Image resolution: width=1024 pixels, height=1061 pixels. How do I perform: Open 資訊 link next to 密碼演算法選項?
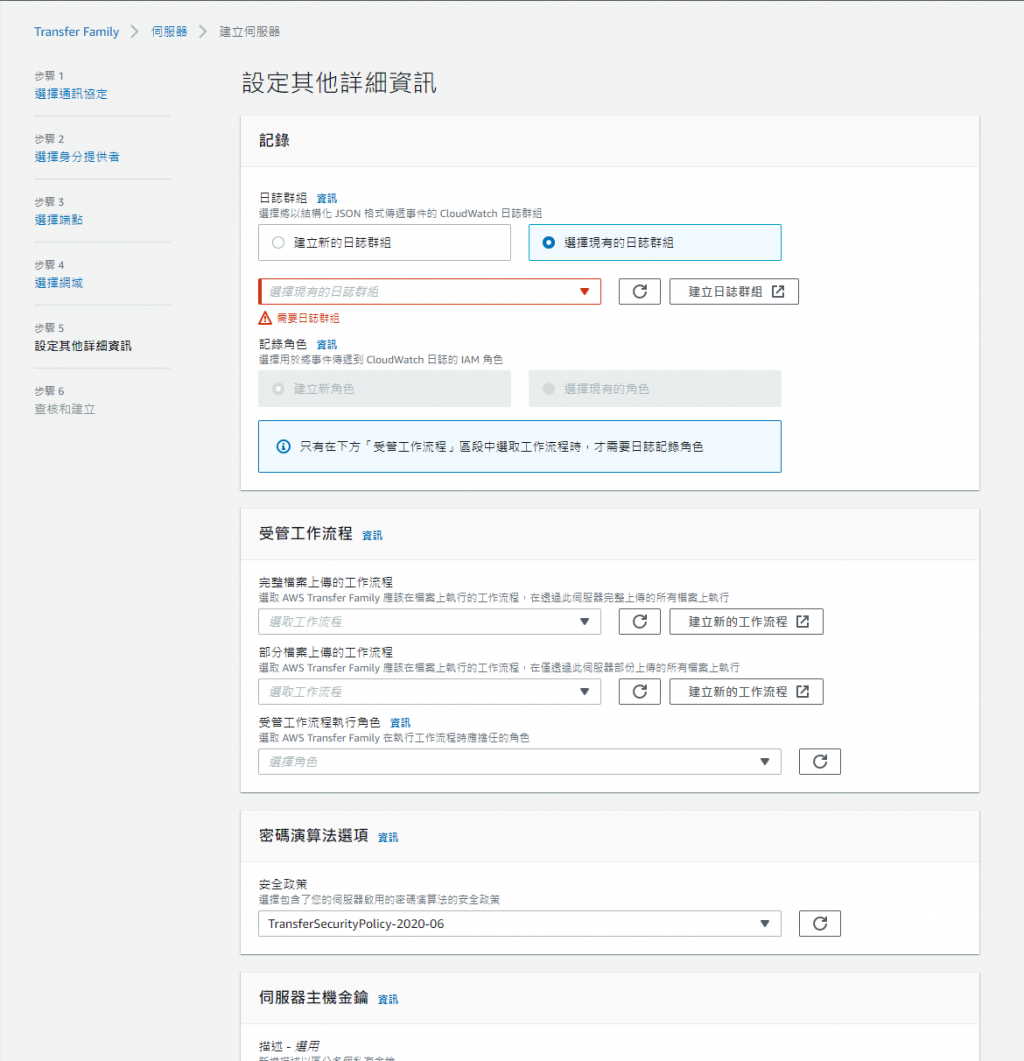click(x=388, y=837)
